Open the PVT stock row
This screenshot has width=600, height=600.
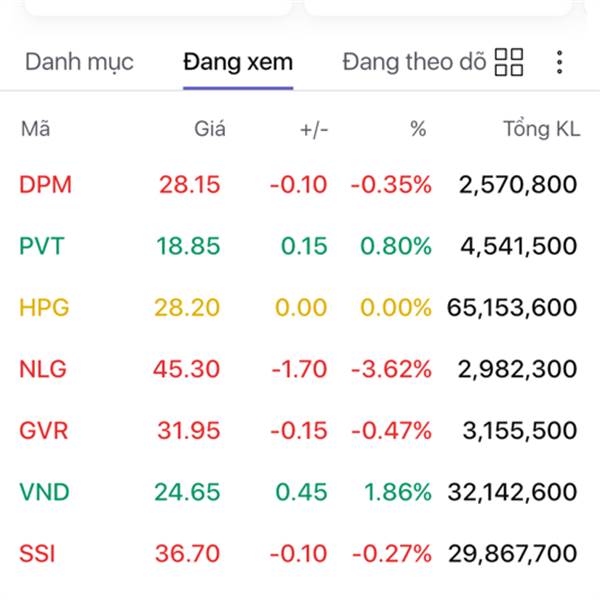(300, 246)
